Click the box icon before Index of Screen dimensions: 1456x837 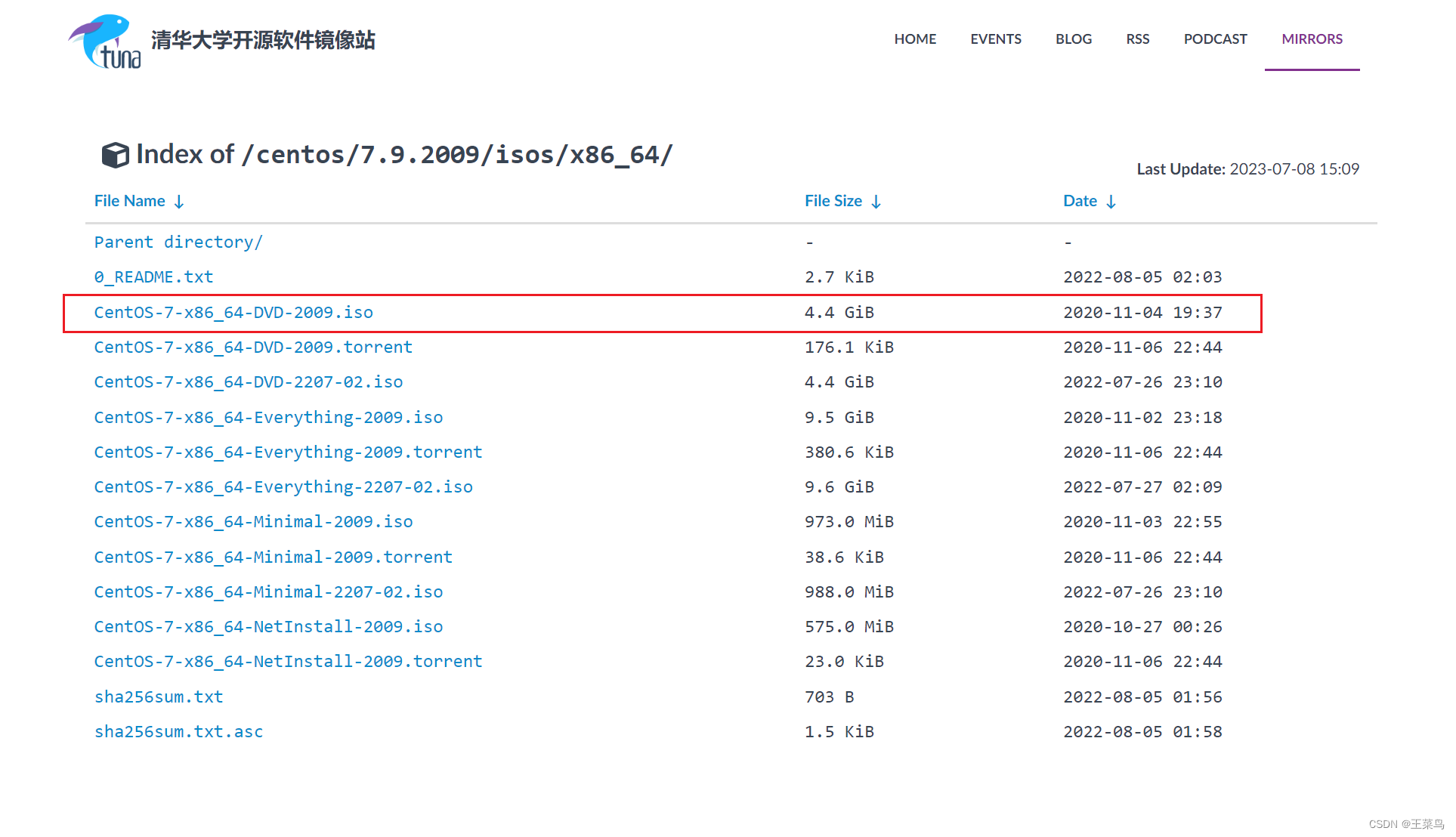[115, 155]
